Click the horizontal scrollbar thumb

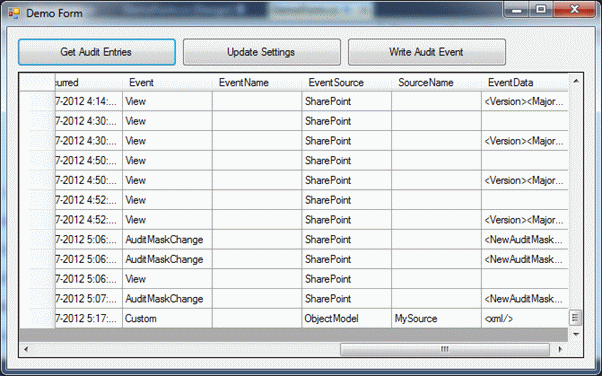pos(445,349)
